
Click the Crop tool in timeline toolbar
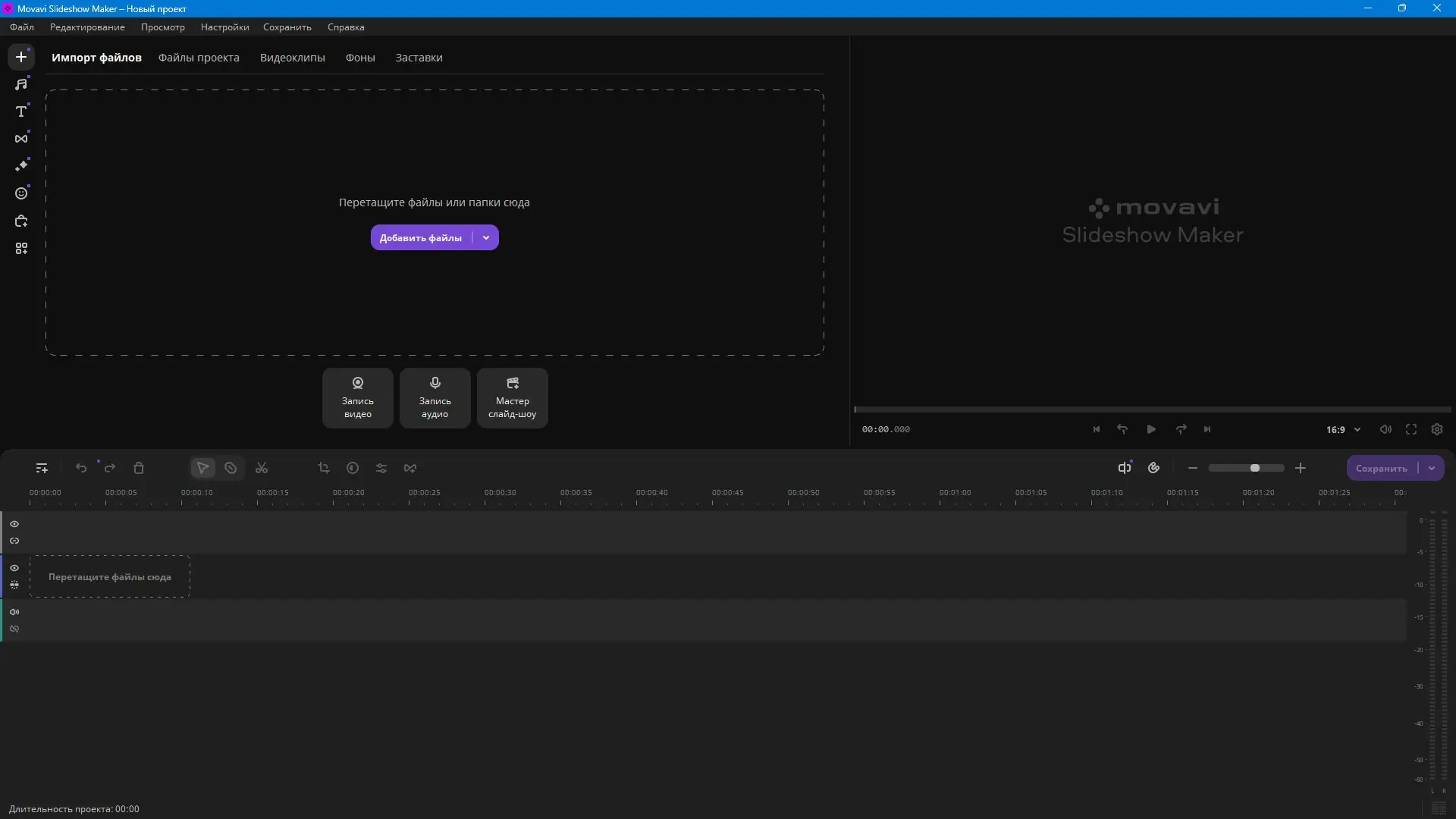tap(324, 468)
